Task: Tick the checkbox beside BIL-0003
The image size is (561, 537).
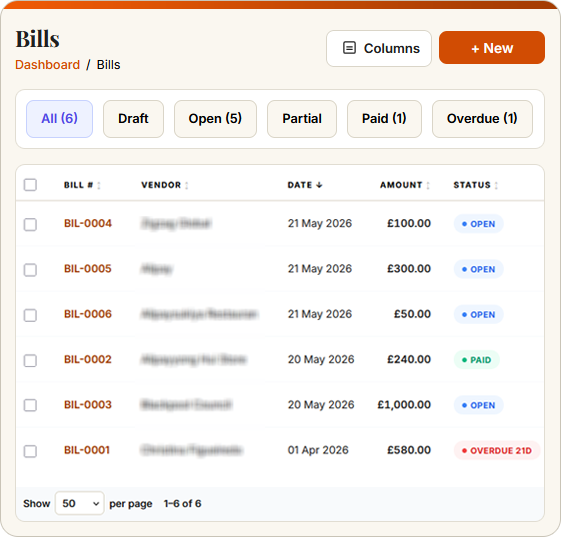Action: click(30, 405)
